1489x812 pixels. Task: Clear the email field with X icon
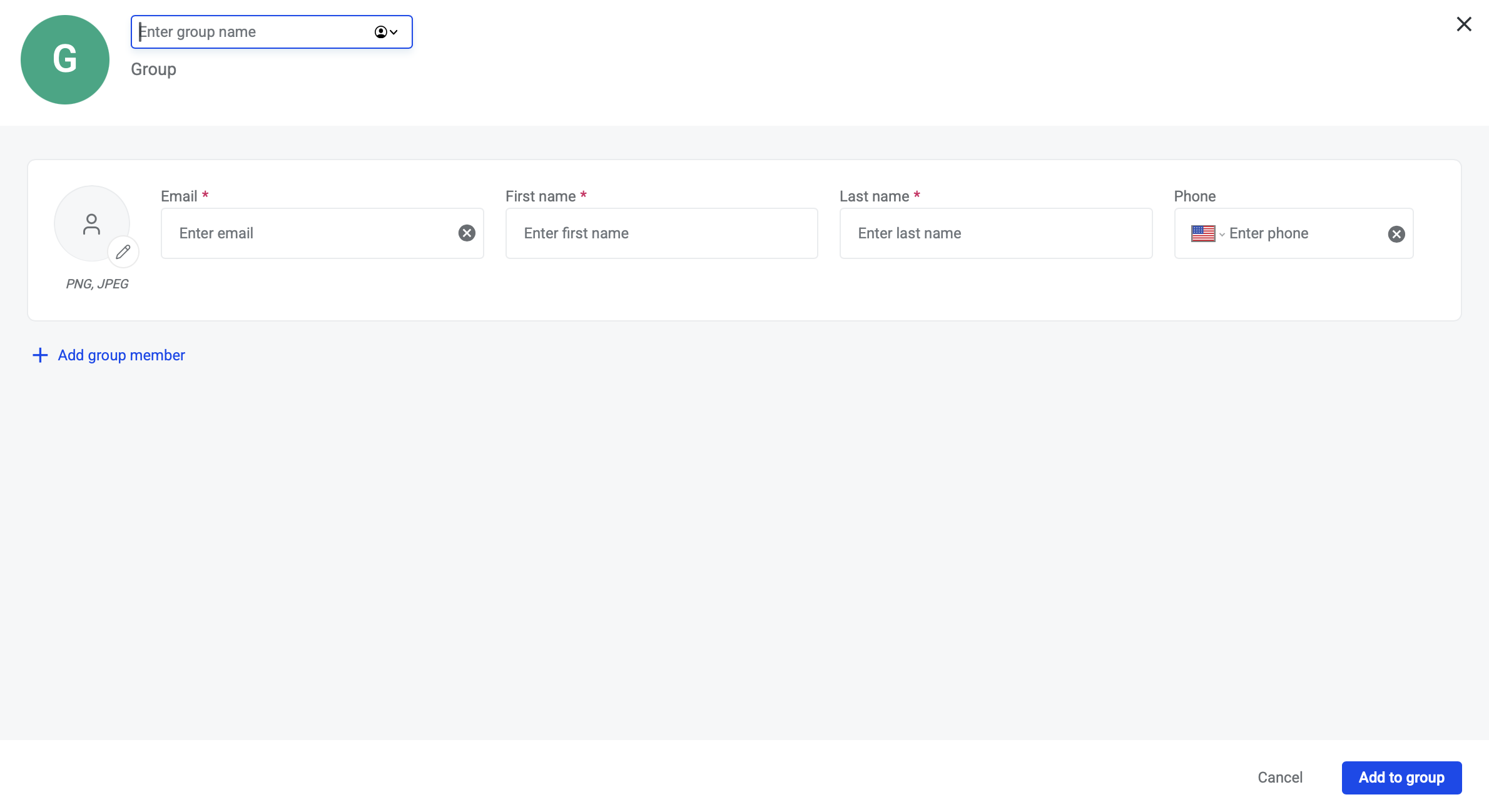click(467, 233)
